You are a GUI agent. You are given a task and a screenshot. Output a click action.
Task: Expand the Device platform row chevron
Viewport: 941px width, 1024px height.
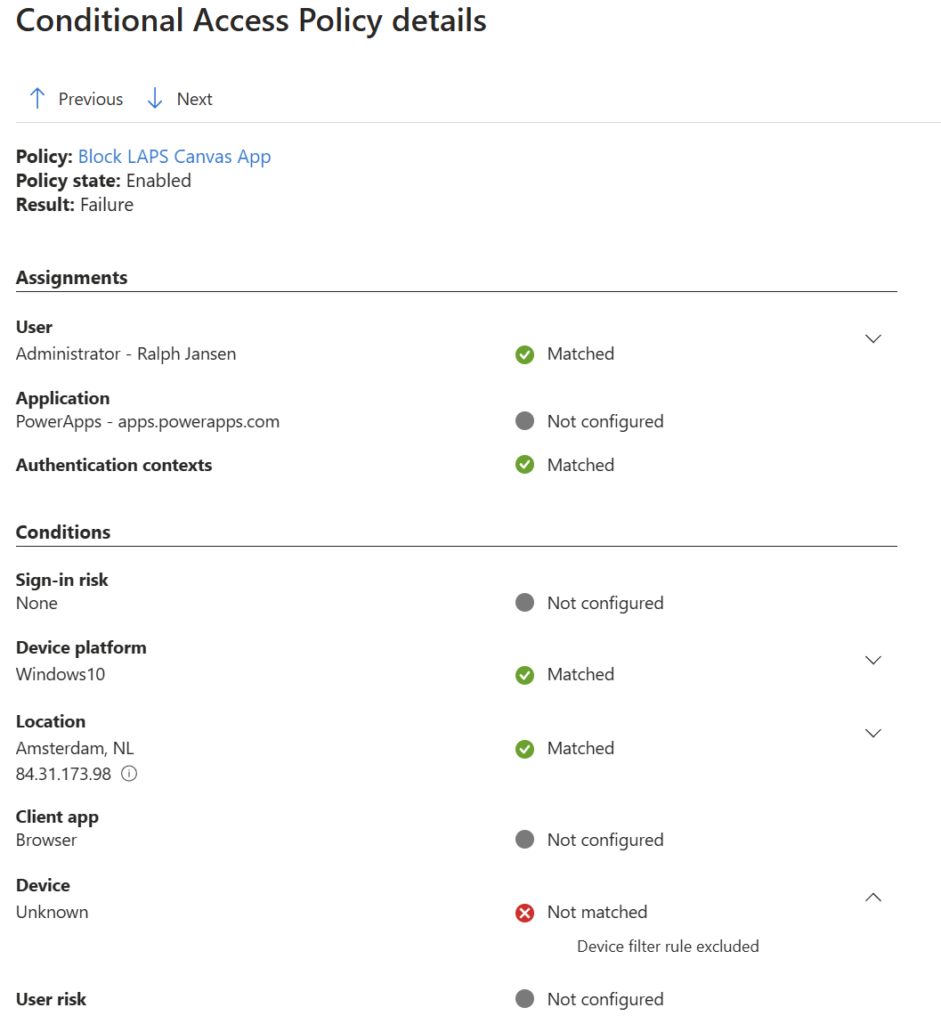click(873, 660)
